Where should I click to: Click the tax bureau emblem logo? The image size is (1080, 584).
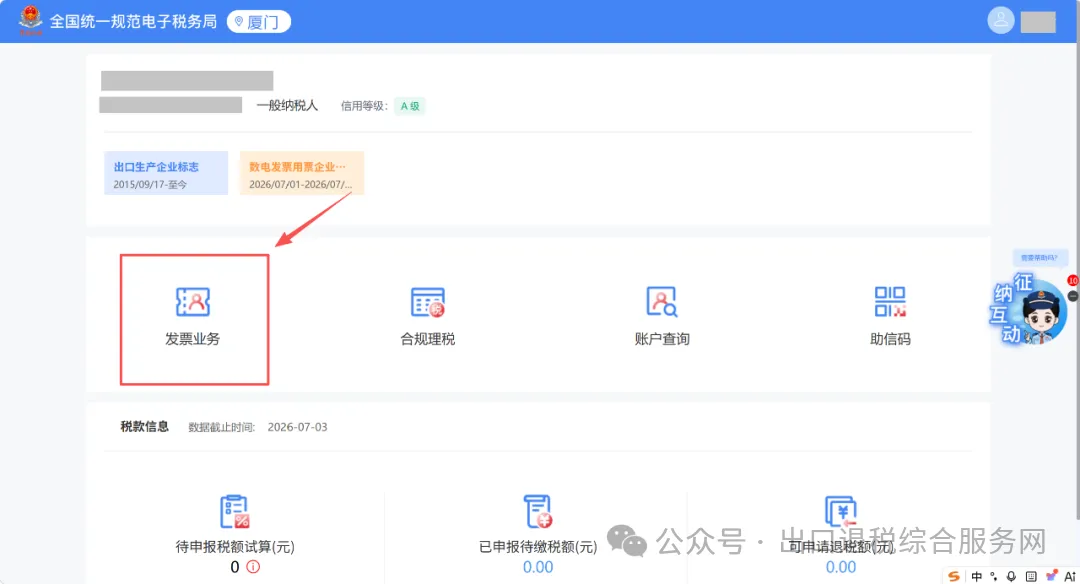(x=30, y=20)
